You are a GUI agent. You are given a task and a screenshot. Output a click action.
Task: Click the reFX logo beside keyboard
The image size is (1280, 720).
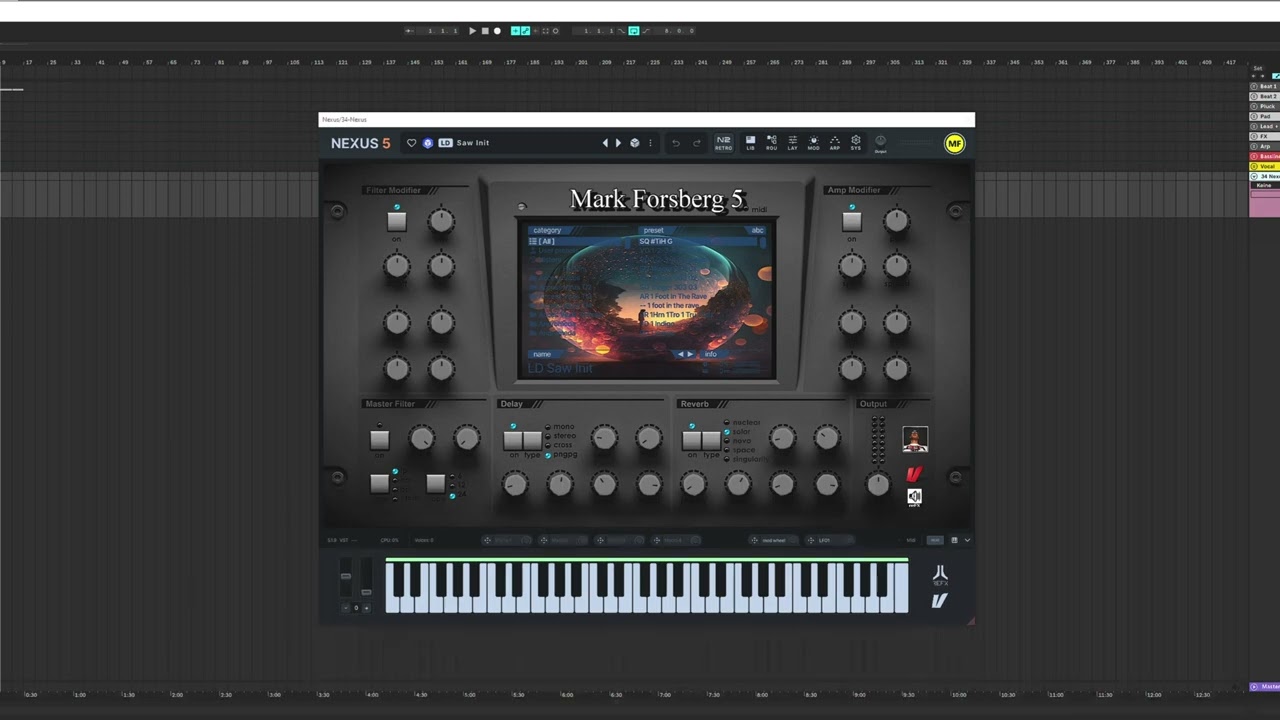[940, 576]
